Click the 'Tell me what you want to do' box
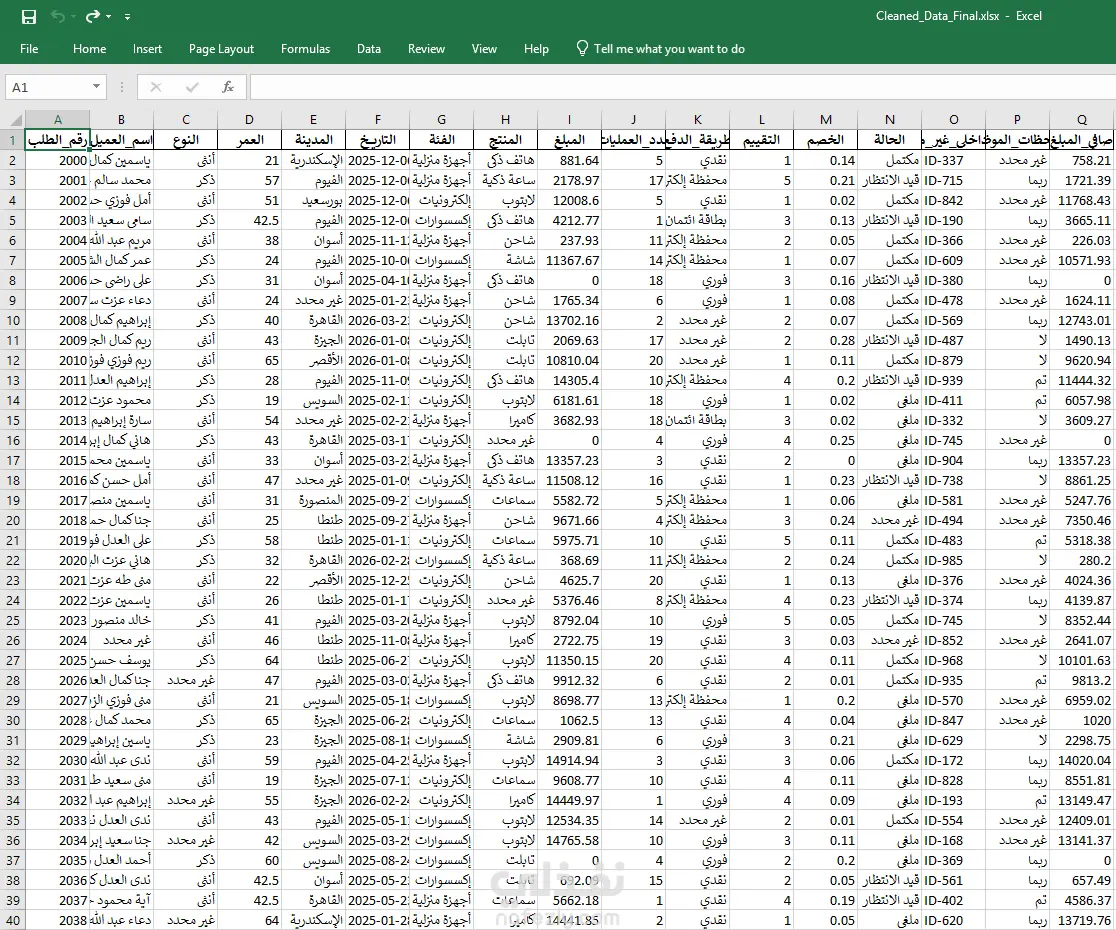 [x=669, y=49]
